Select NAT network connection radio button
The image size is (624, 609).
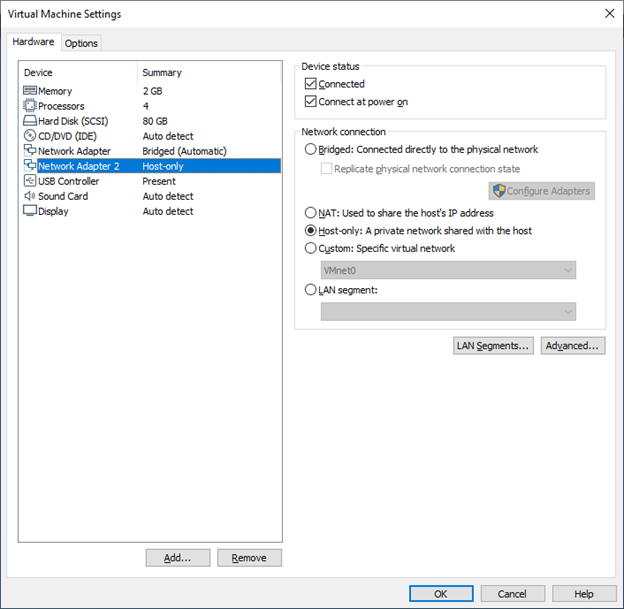[x=311, y=213]
